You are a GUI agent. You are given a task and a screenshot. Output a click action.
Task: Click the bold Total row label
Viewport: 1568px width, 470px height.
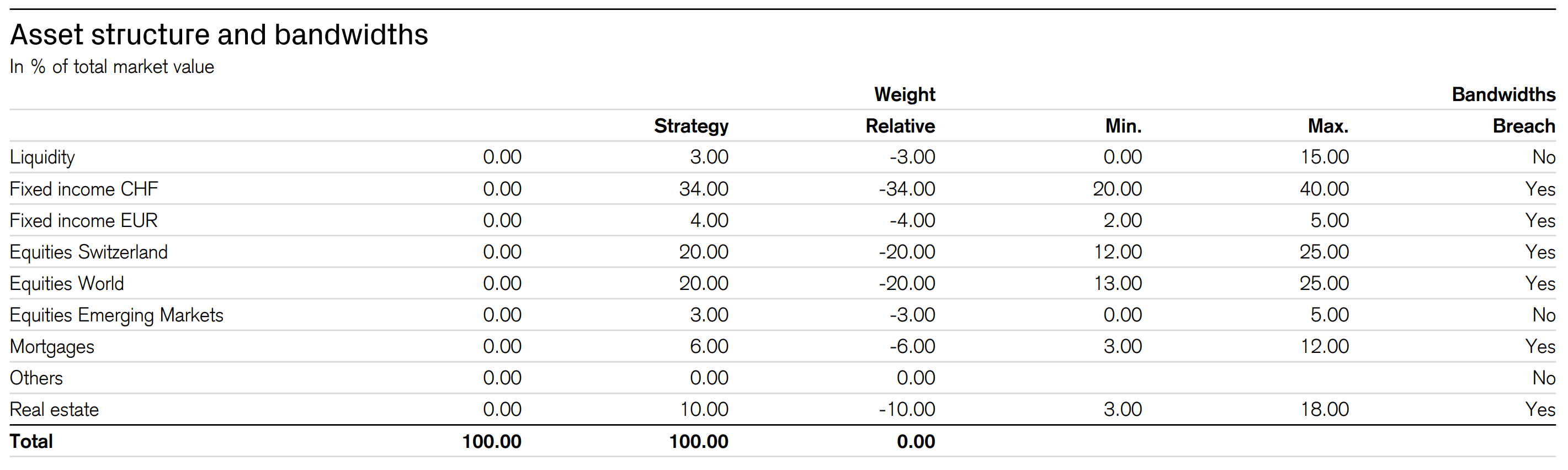click(x=31, y=441)
